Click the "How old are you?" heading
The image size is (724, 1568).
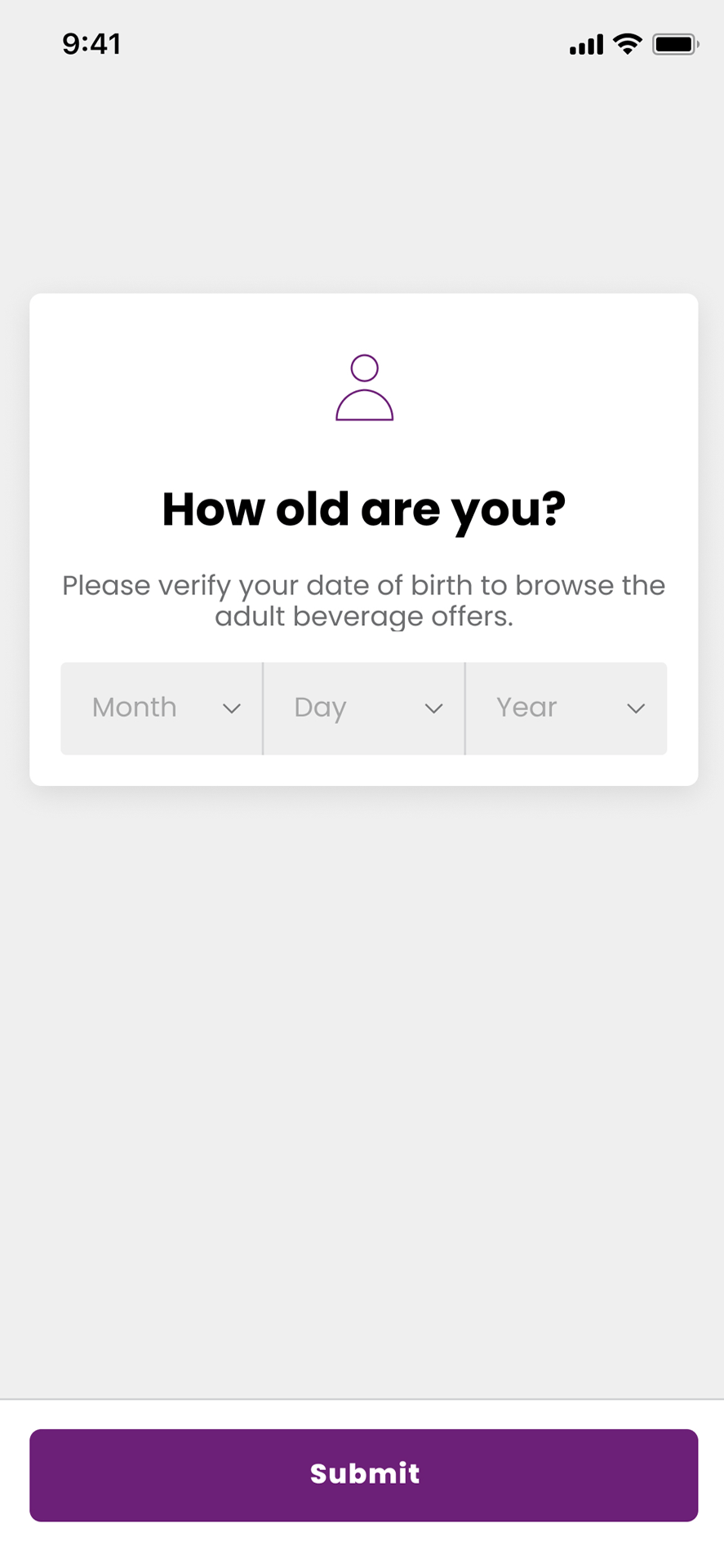364,510
